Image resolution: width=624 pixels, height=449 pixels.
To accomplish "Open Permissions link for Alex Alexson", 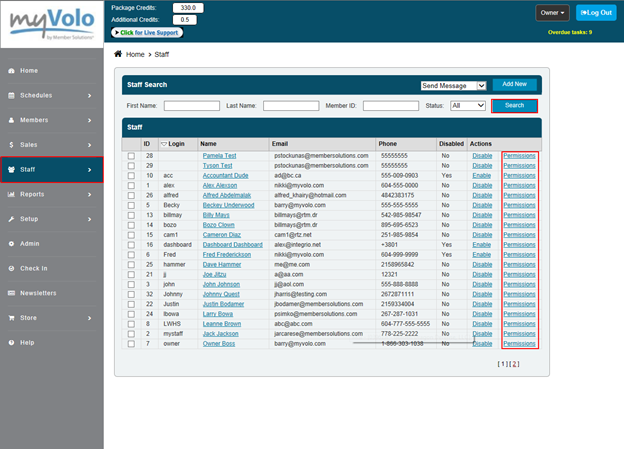I will [x=519, y=185].
